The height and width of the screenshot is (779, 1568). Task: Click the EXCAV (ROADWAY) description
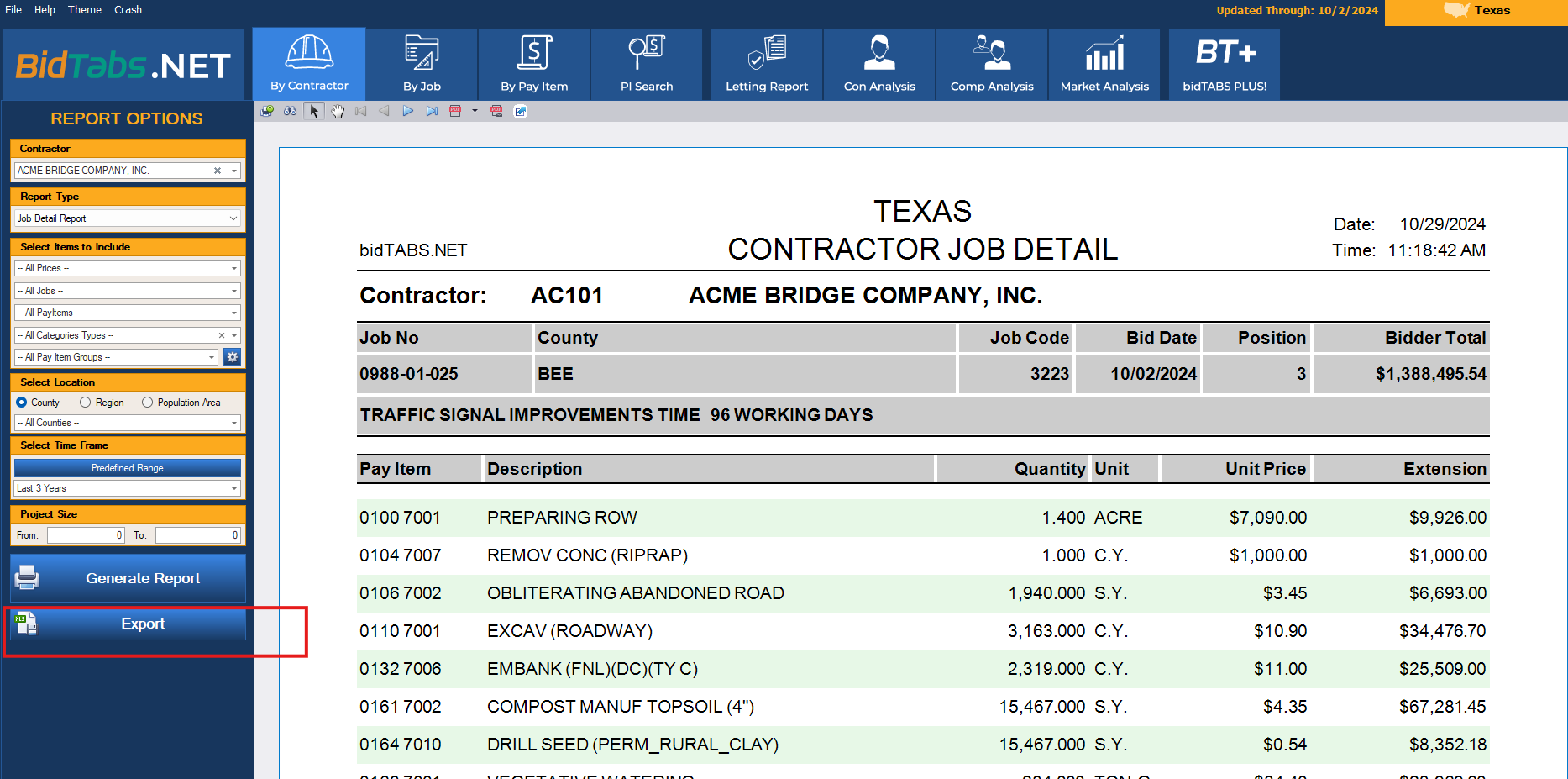pyautogui.click(x=569, y=631)
